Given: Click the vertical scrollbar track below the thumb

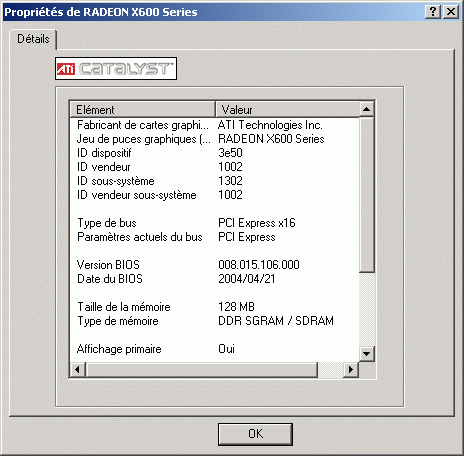Looking at the screenshot, I should point(367,309).
